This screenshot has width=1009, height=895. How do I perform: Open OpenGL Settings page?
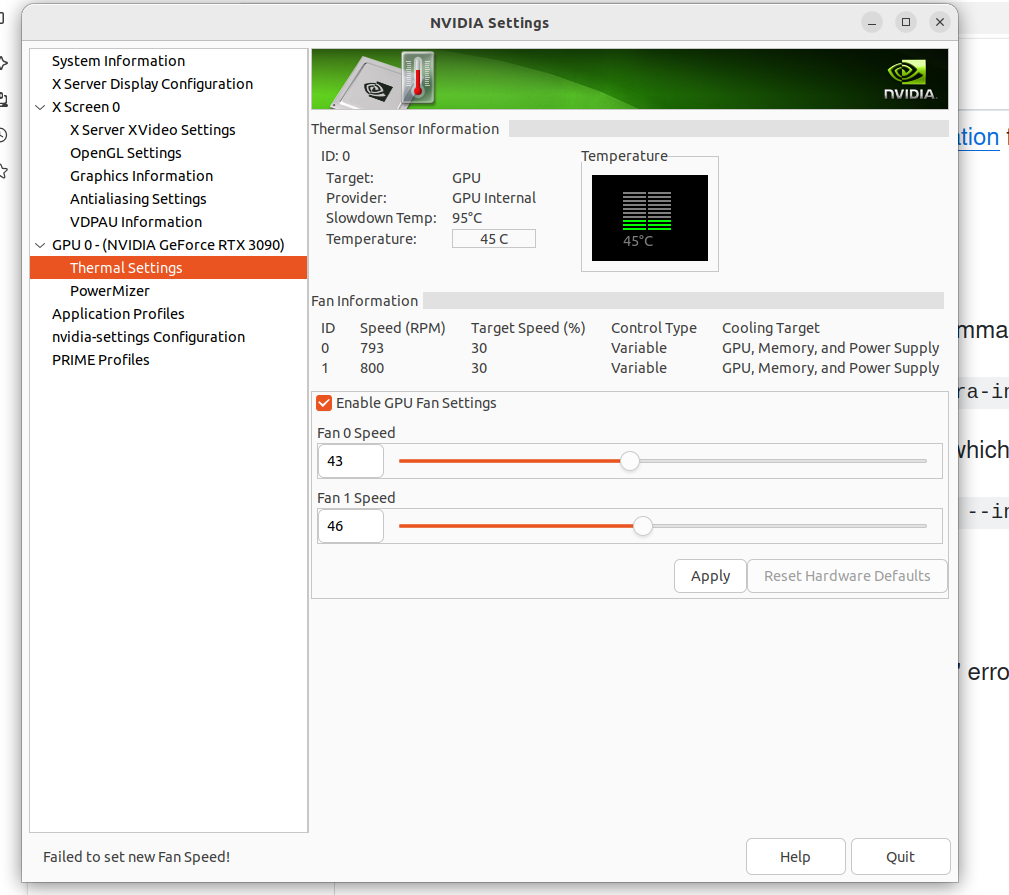click(x=125, y=153)
